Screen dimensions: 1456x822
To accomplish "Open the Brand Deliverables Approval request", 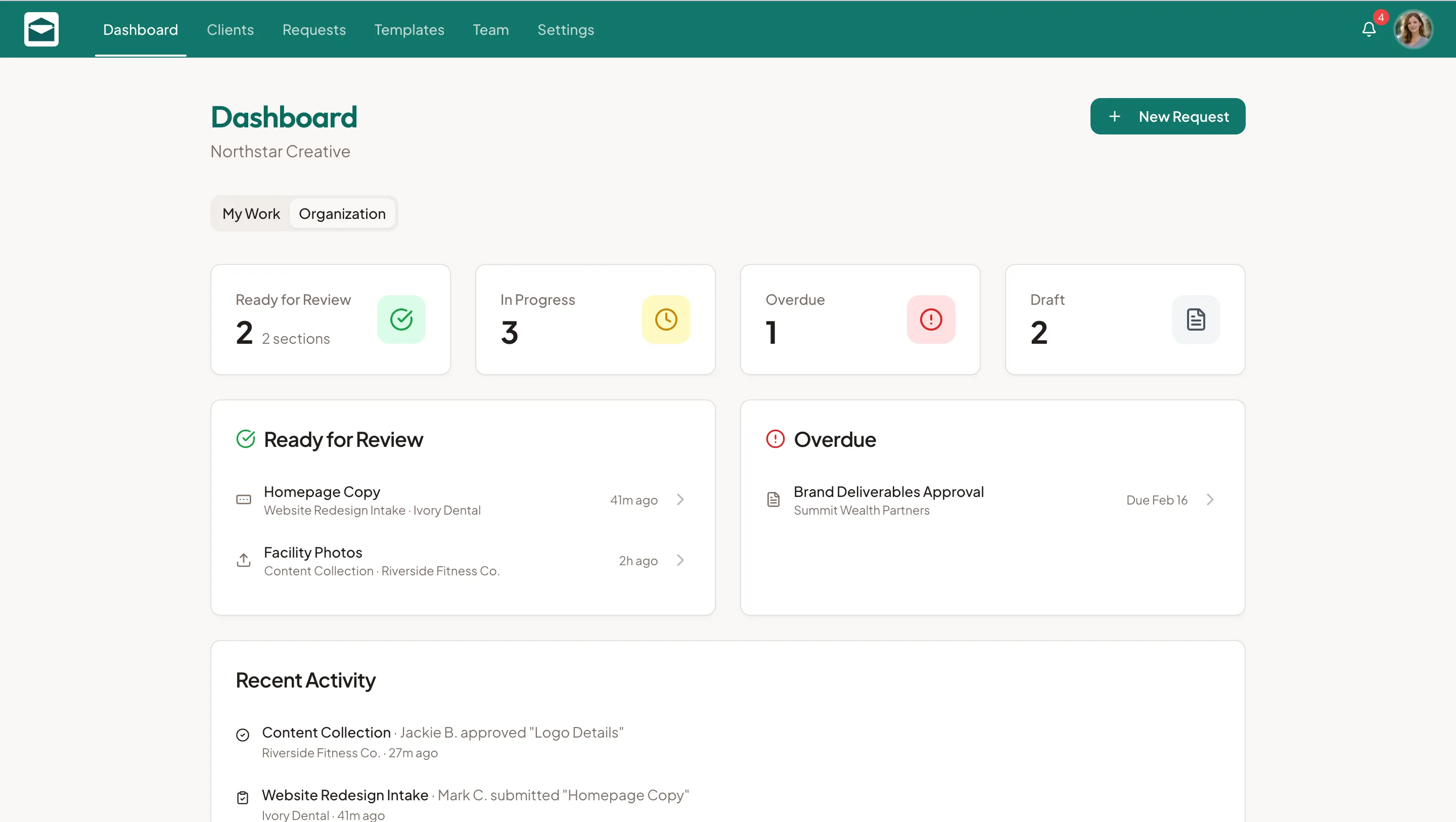I will point(889,491).
